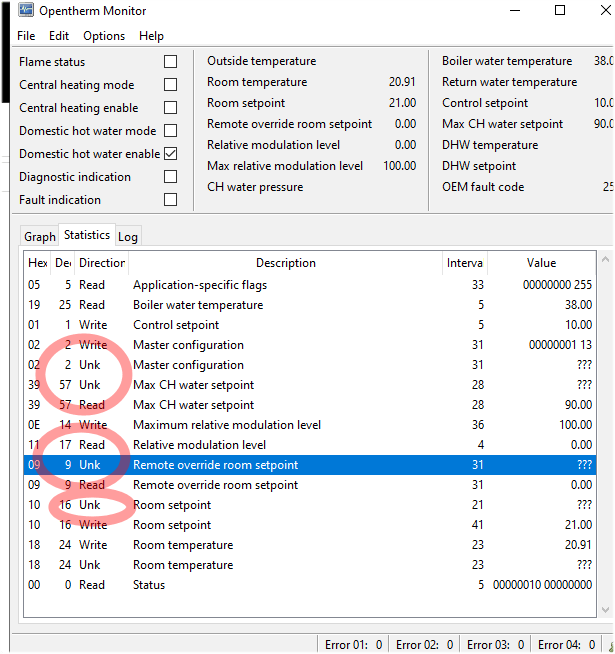The width and height of the screenshot is (615, 654).
Task: Switch to the Log tab
Action: tap(128, 236)
